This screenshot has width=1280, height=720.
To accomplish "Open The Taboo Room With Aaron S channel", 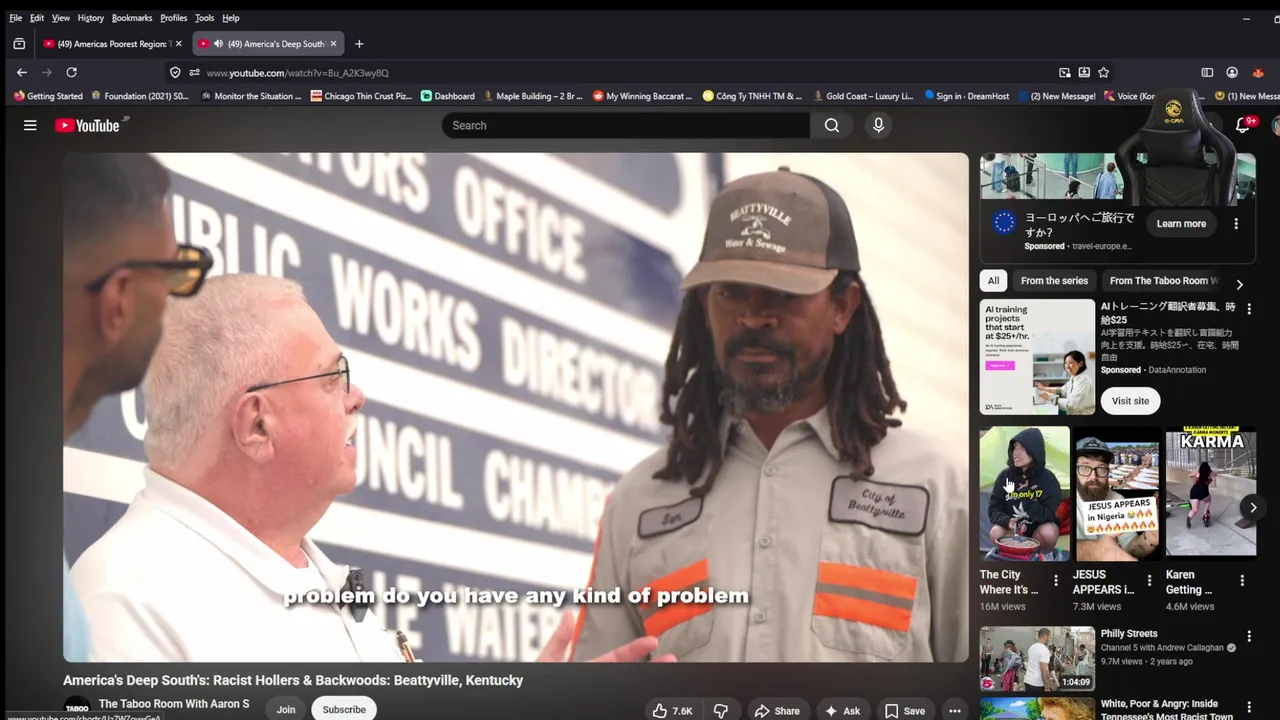I will [x=174, y=704].
